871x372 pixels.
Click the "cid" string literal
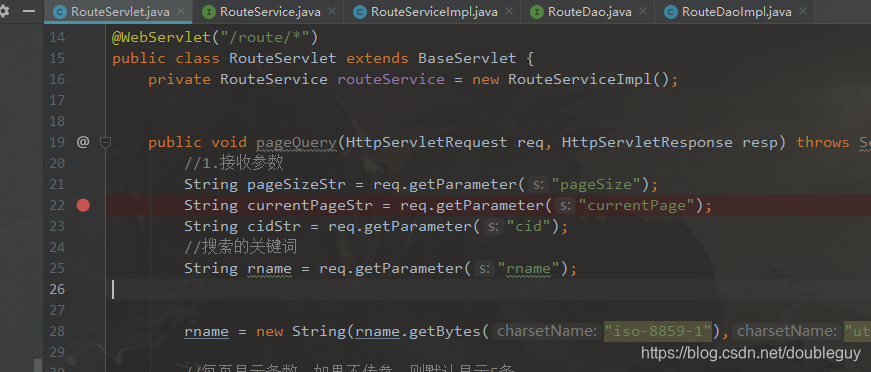tap(528, 227)
